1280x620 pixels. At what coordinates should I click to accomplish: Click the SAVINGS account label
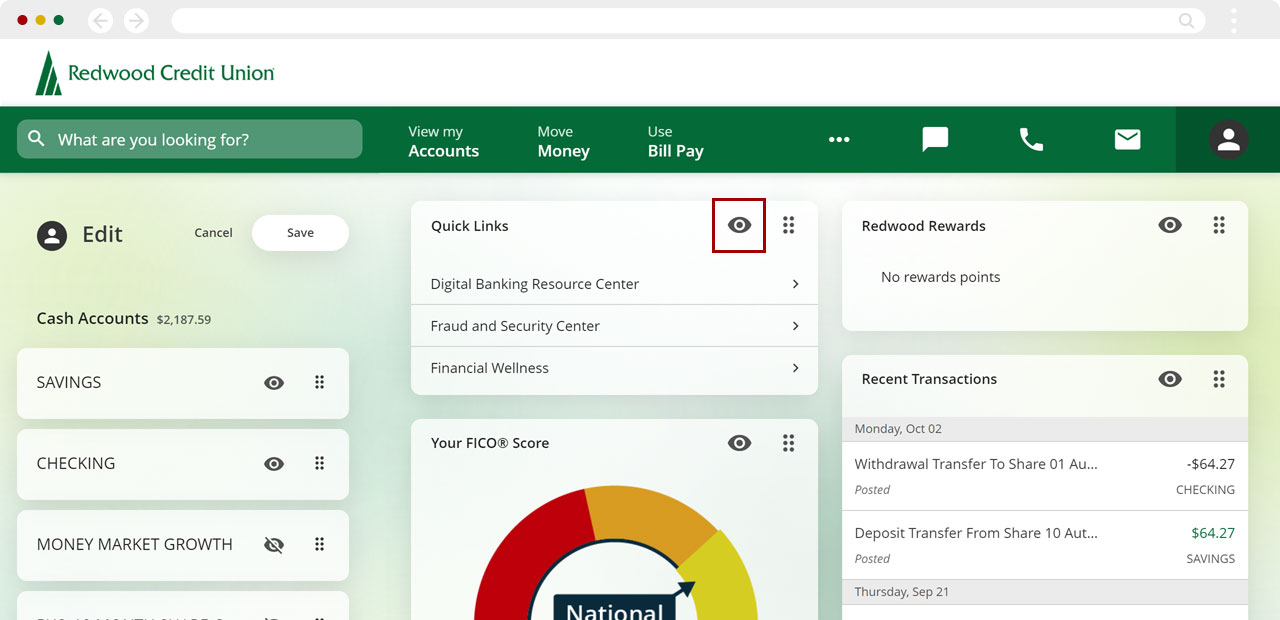pyautogui.click(x=69, y=382)
